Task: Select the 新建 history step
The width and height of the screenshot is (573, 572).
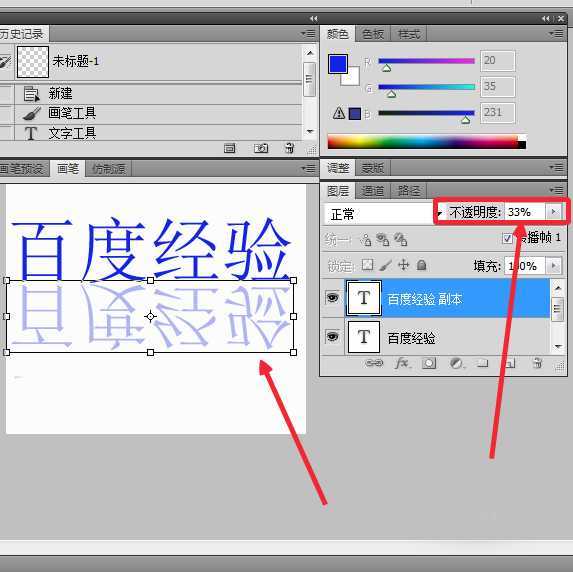Action: pos(158,94)
